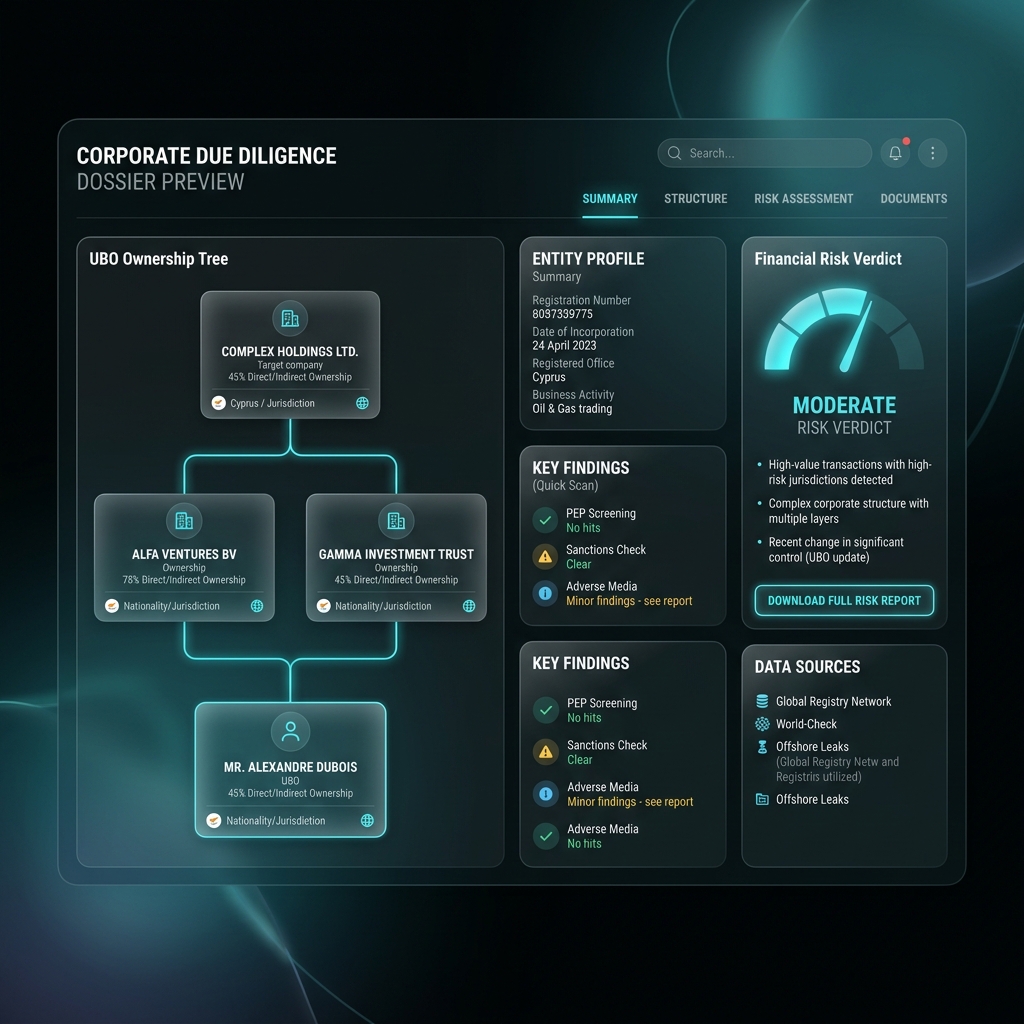
Task: Click Cyprus / Jurisdiction label
Action: (x=272, y=404)
